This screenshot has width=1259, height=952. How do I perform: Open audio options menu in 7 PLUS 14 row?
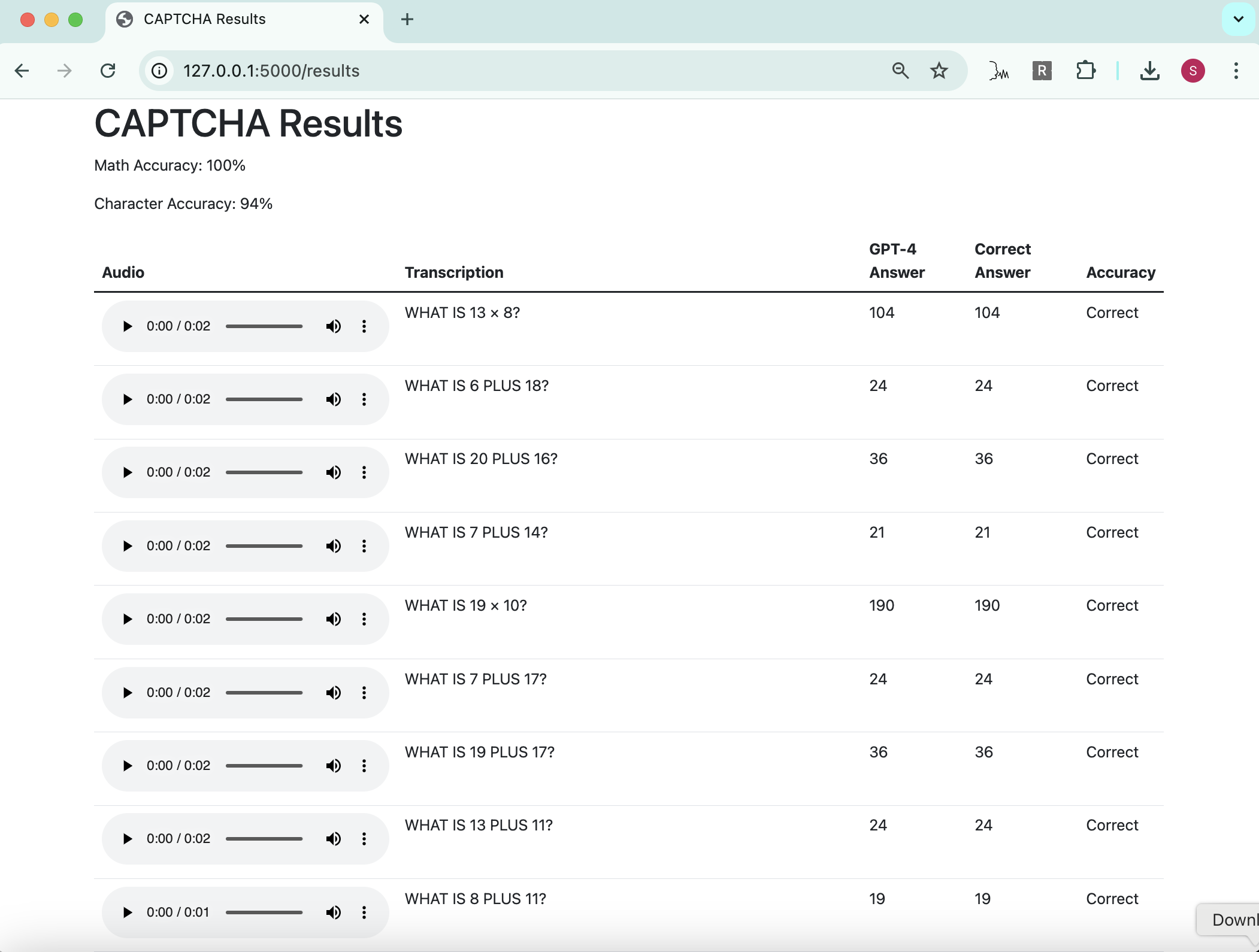364,546
